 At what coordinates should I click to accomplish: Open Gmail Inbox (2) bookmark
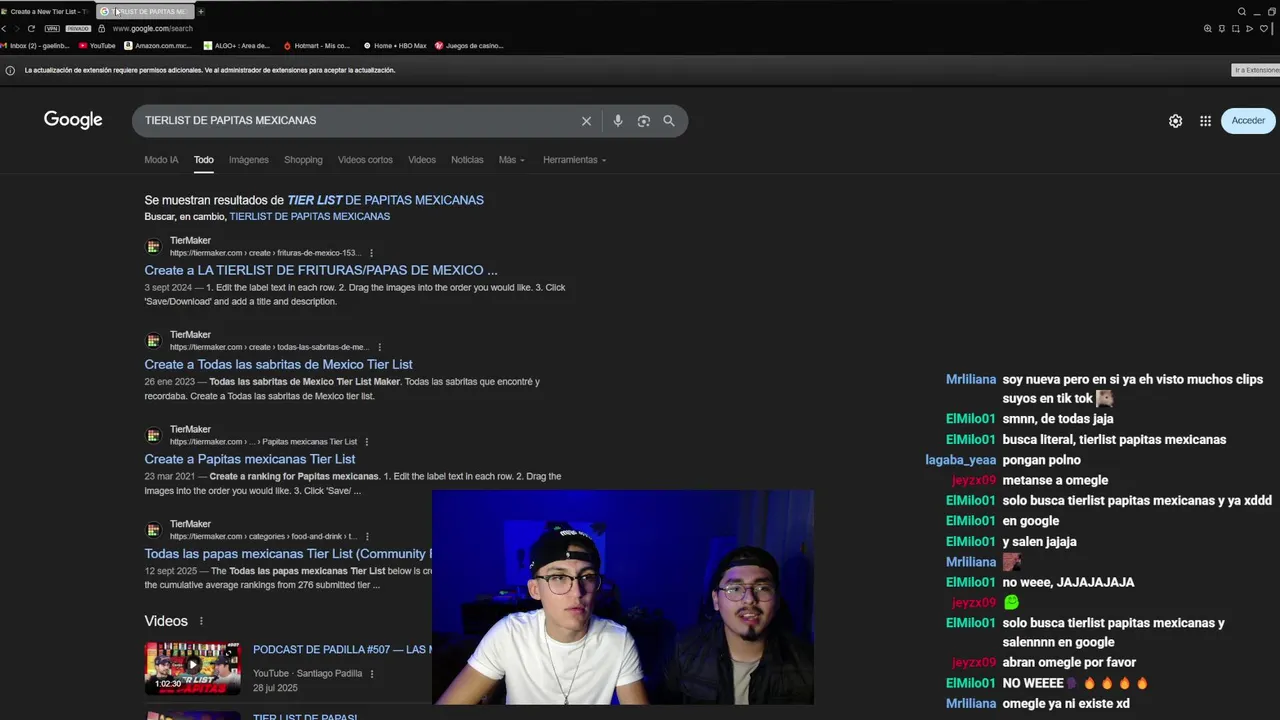pos(36,46)
